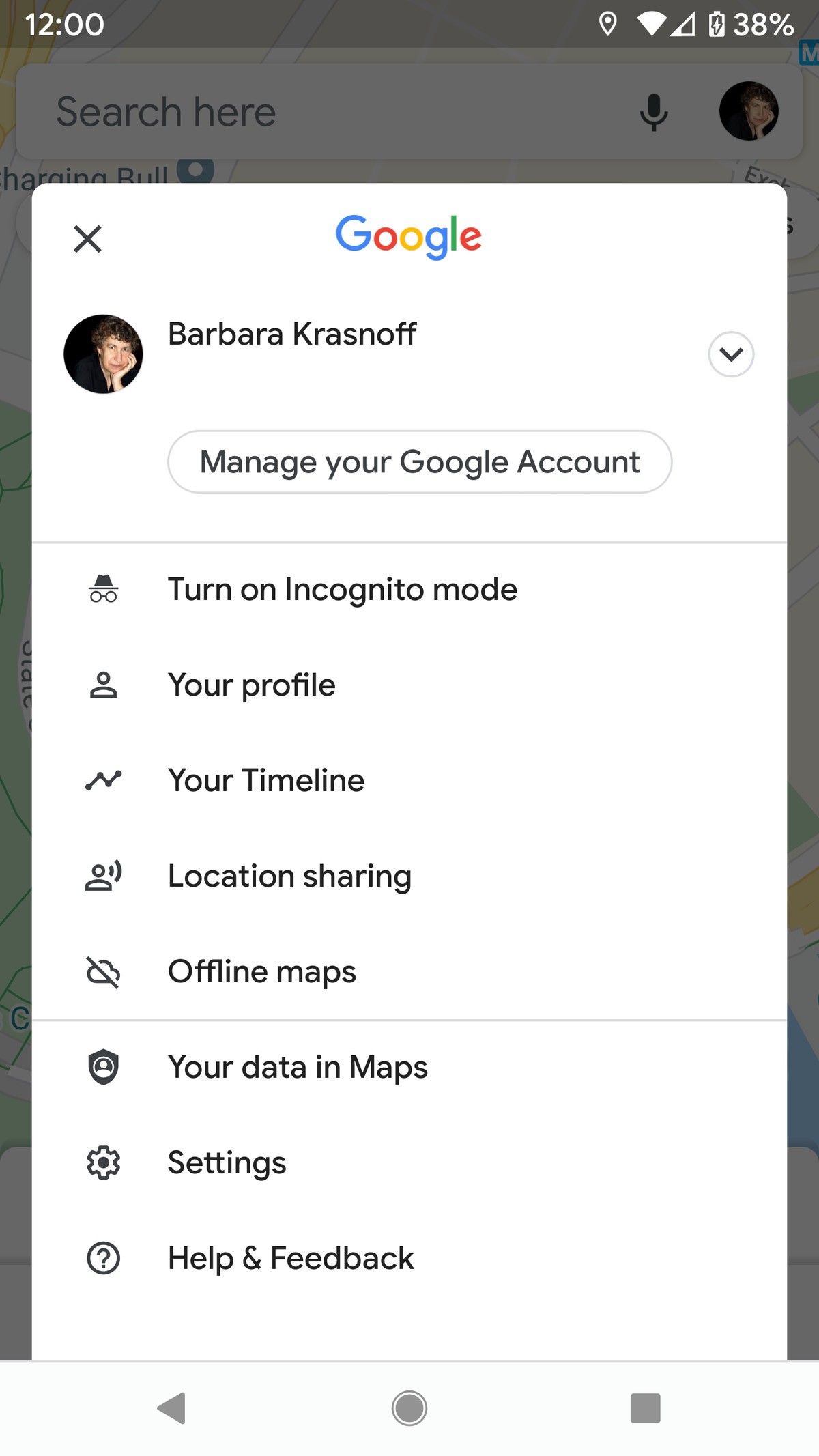Open Your data in Maps
Viewport: 819px width, 1456px height.
[x=409, y=1067]
